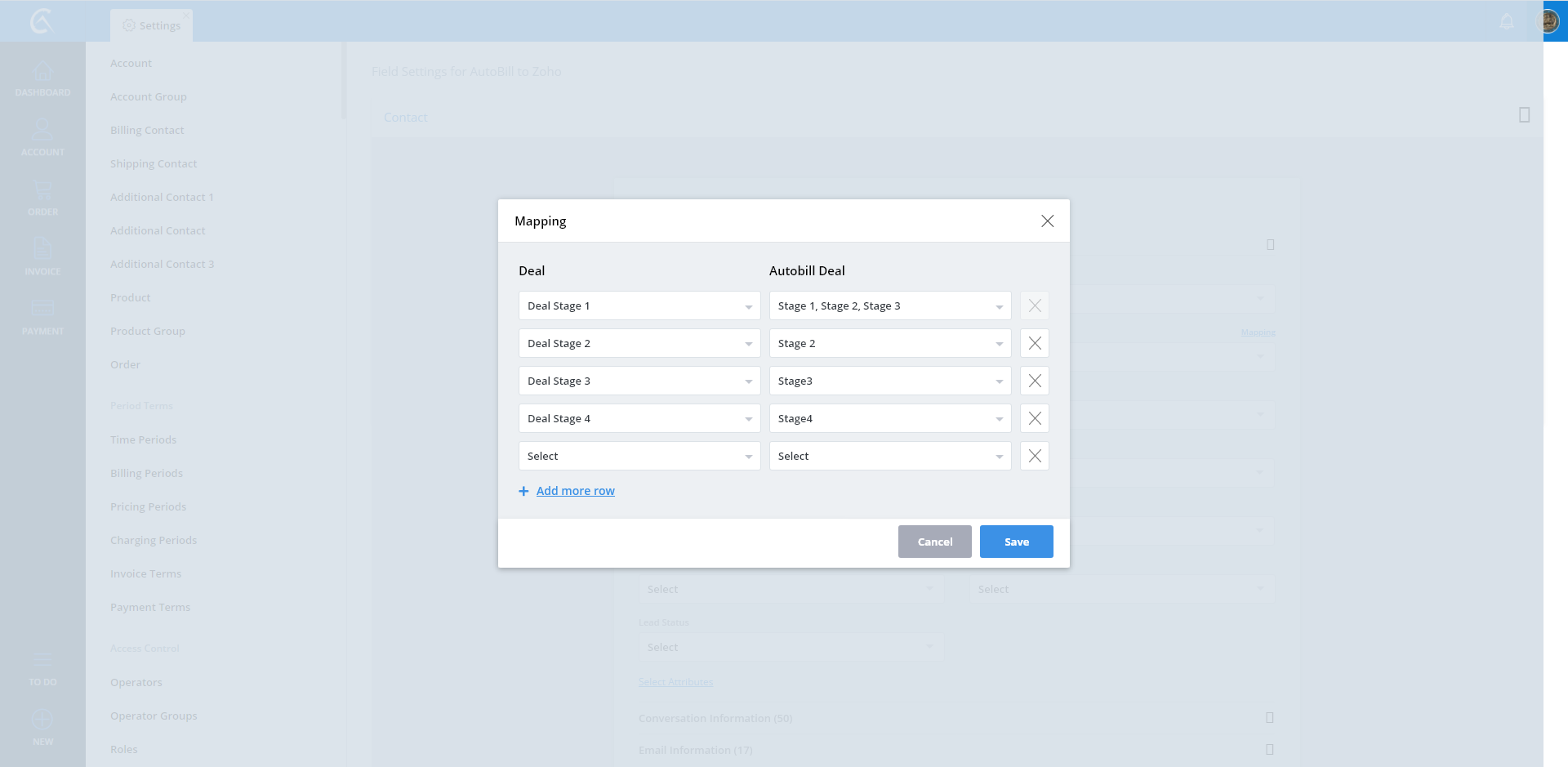
Task: Switch to the Settings tab
Action: 152,25
